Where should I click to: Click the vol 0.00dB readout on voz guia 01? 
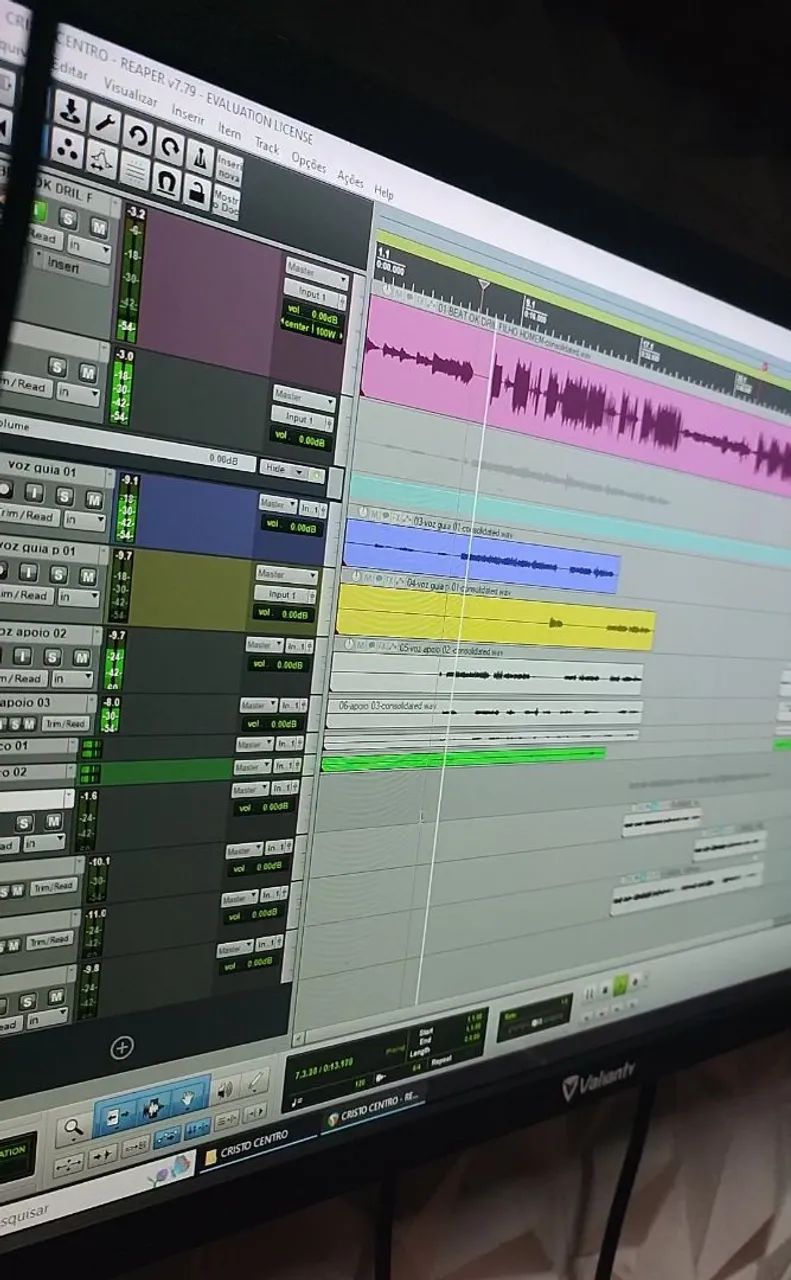(x=290, y=526)
